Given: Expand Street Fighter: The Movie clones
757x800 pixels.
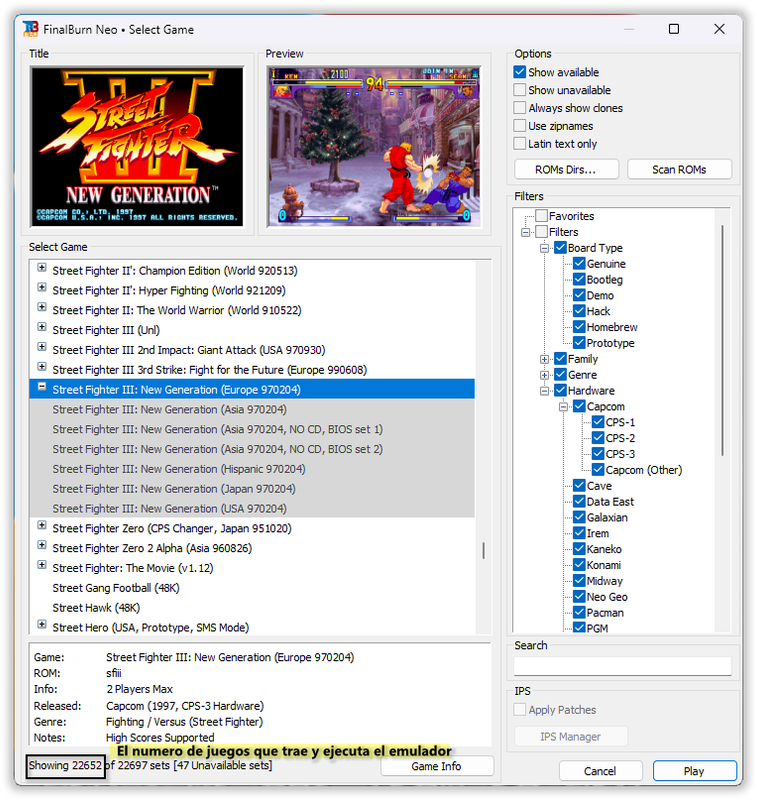Looking at the screenshot, I should [42, 565].
